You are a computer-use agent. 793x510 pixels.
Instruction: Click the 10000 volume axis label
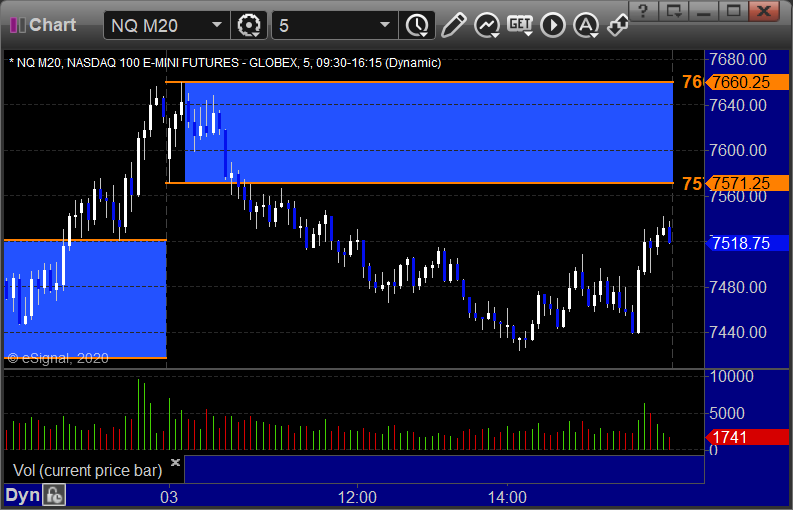click(731, 377)
